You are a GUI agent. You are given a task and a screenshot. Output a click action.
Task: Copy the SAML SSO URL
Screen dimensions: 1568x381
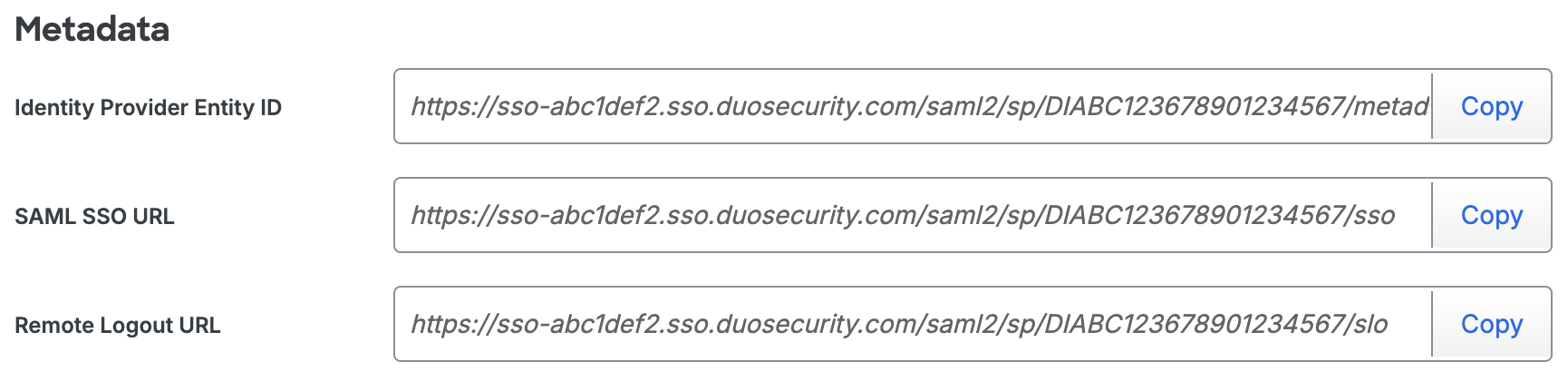tap(1491, 216)
